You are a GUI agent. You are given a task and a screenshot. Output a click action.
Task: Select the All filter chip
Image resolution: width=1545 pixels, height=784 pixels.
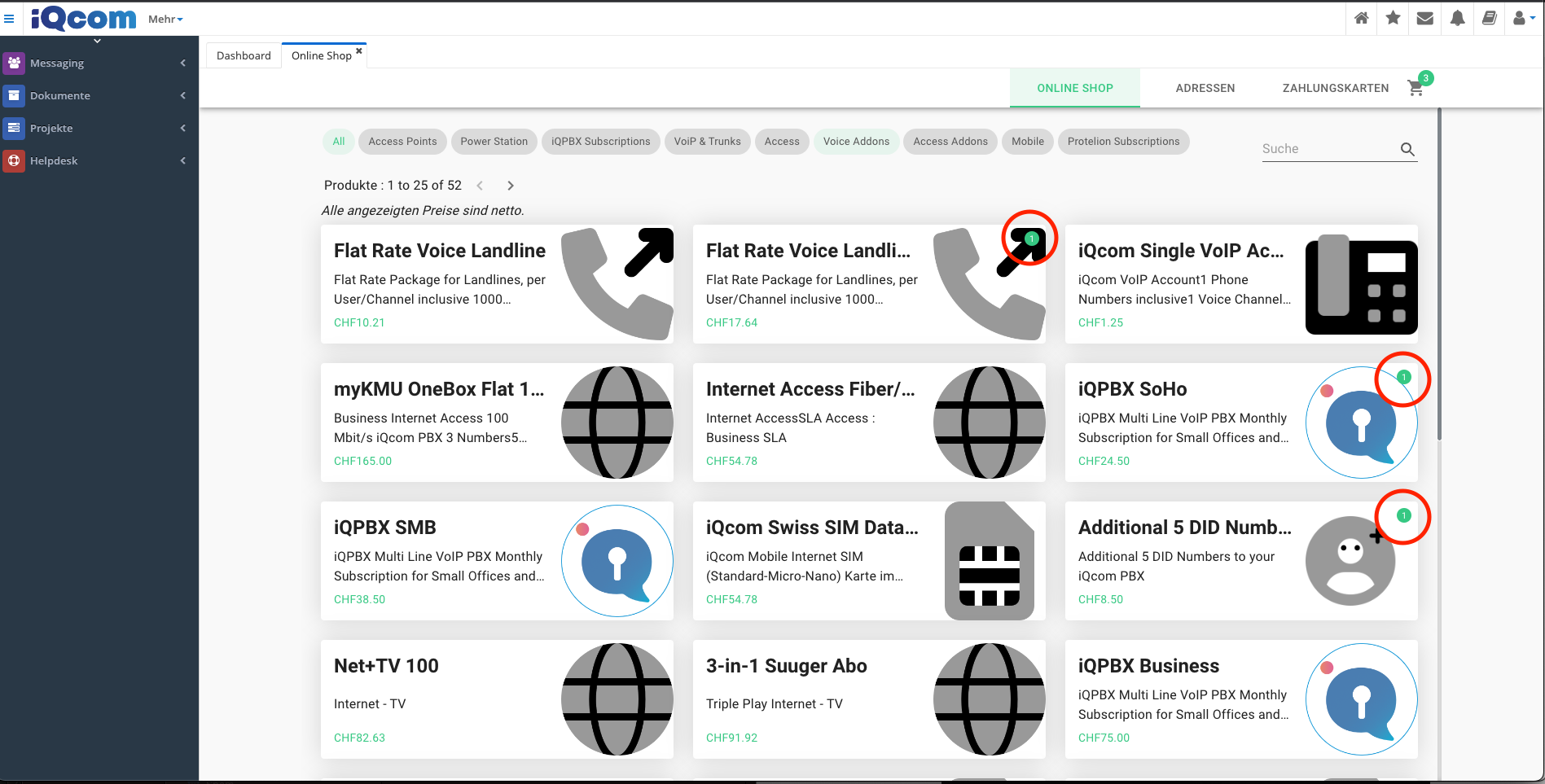pyautogui.click(x=339, y=142)
